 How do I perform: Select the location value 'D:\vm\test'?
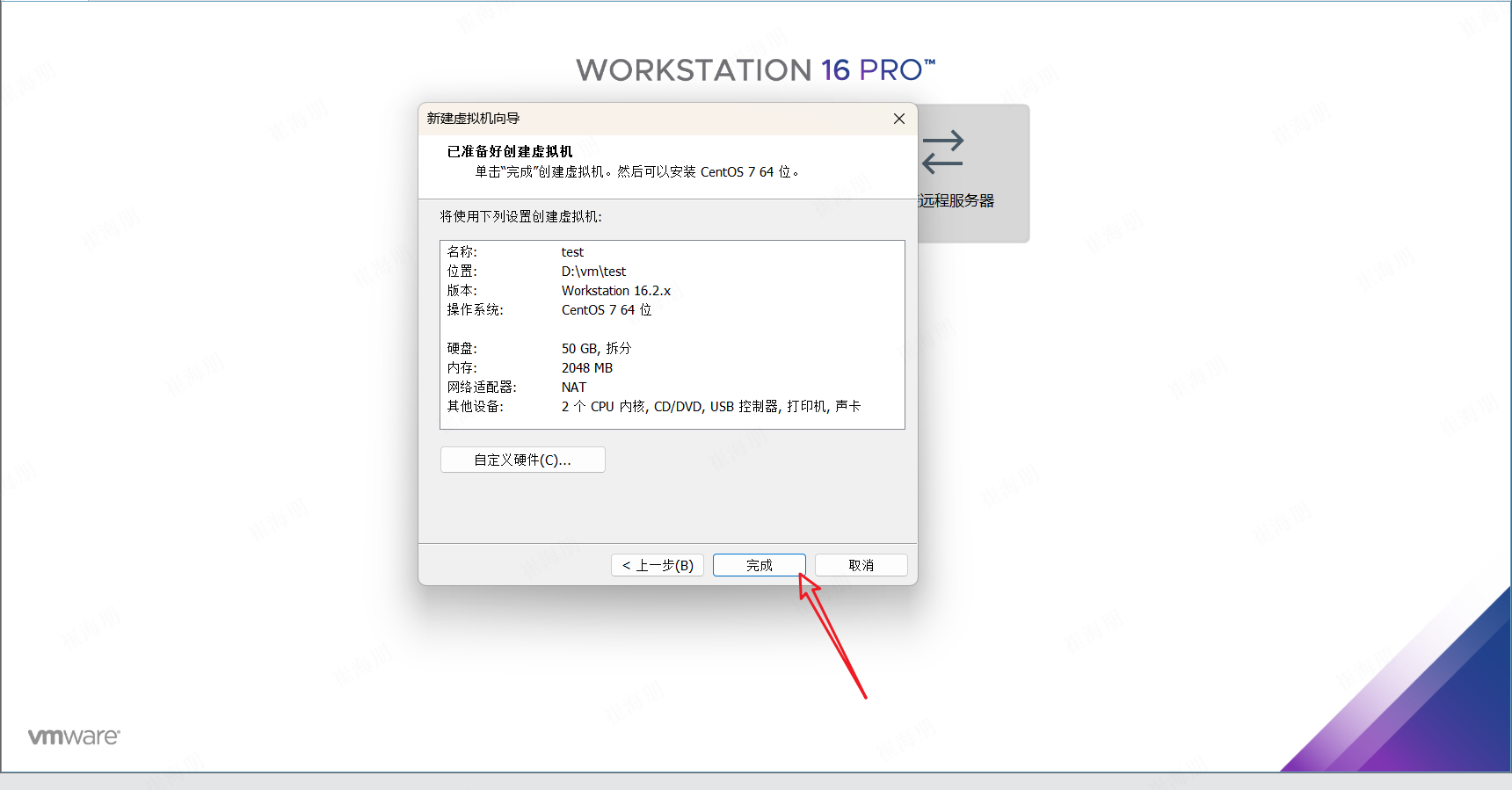(x=593, y=272)
